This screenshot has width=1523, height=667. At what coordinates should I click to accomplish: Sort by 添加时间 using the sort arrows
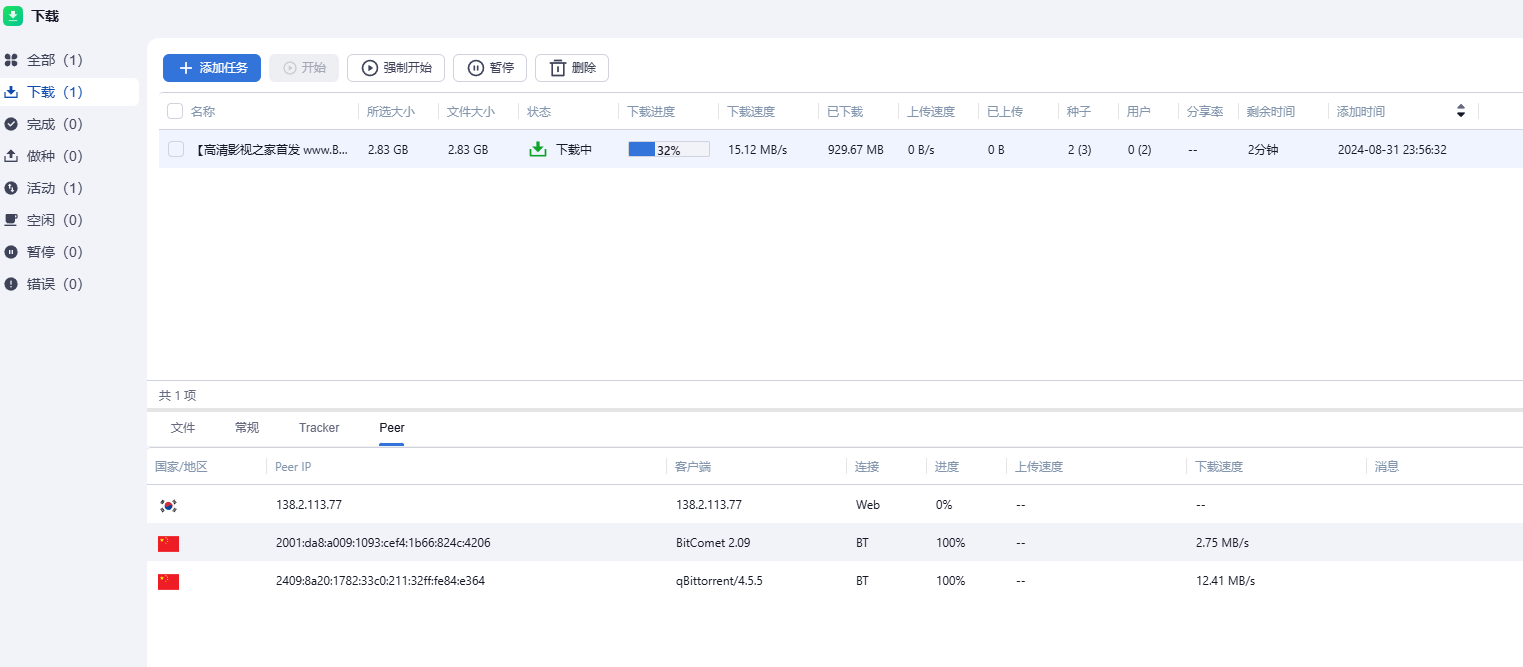1460,111
